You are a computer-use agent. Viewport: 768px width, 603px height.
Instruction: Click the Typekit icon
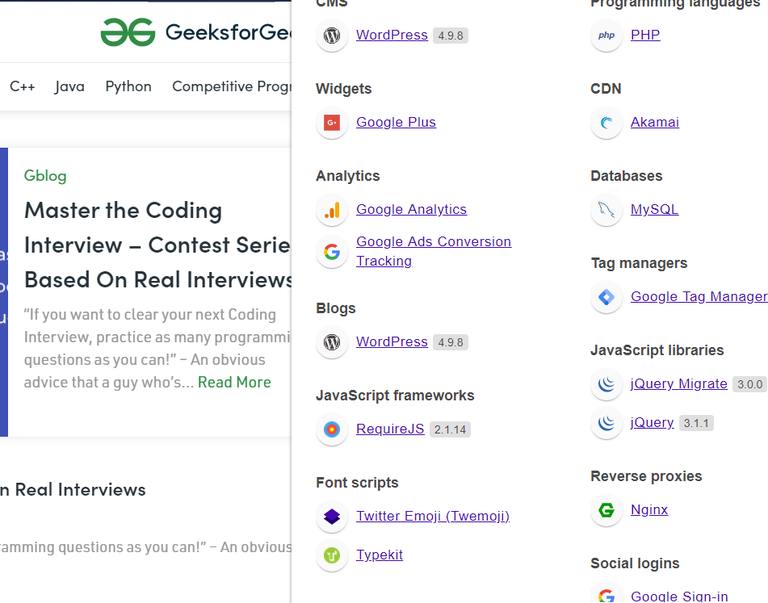click(x=332, y=555)
